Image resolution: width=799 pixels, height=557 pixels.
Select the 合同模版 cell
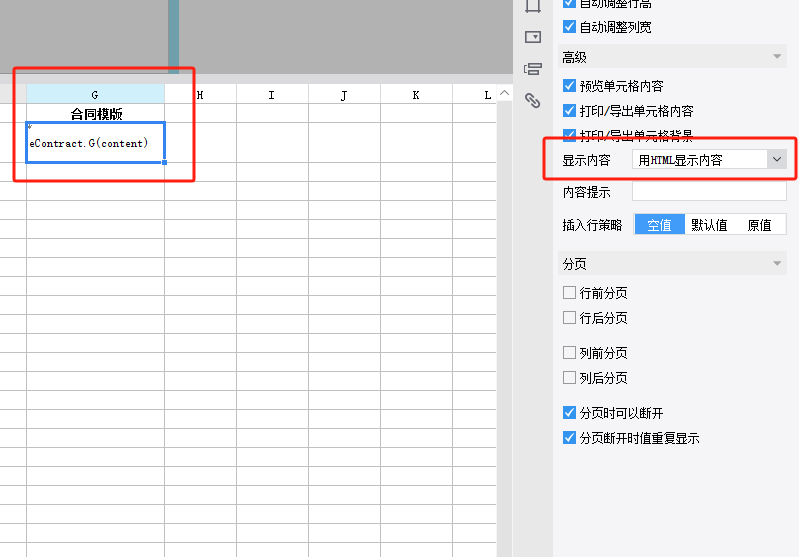95,113
